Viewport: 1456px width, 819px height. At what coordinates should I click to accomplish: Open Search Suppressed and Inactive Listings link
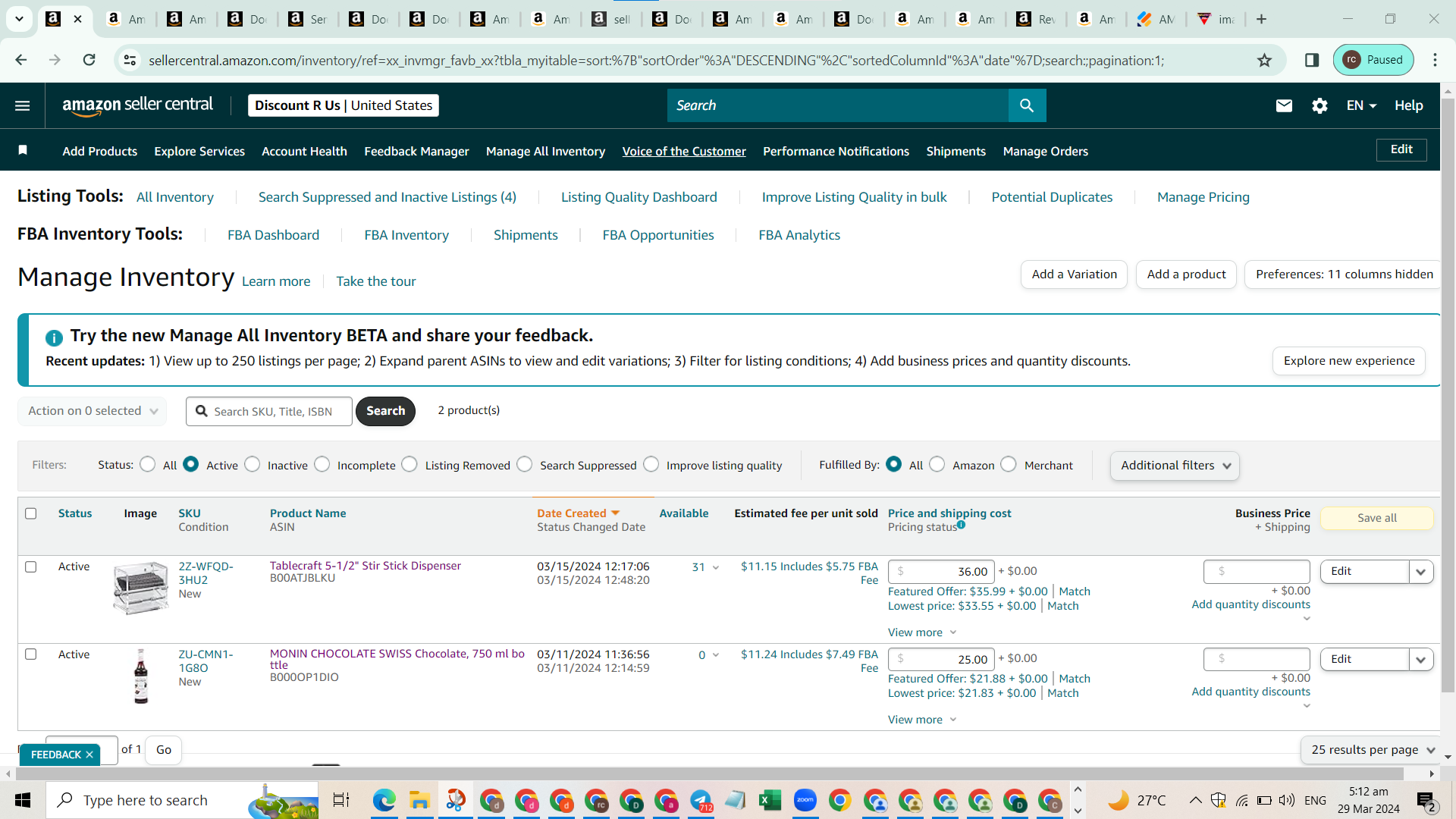387,197
